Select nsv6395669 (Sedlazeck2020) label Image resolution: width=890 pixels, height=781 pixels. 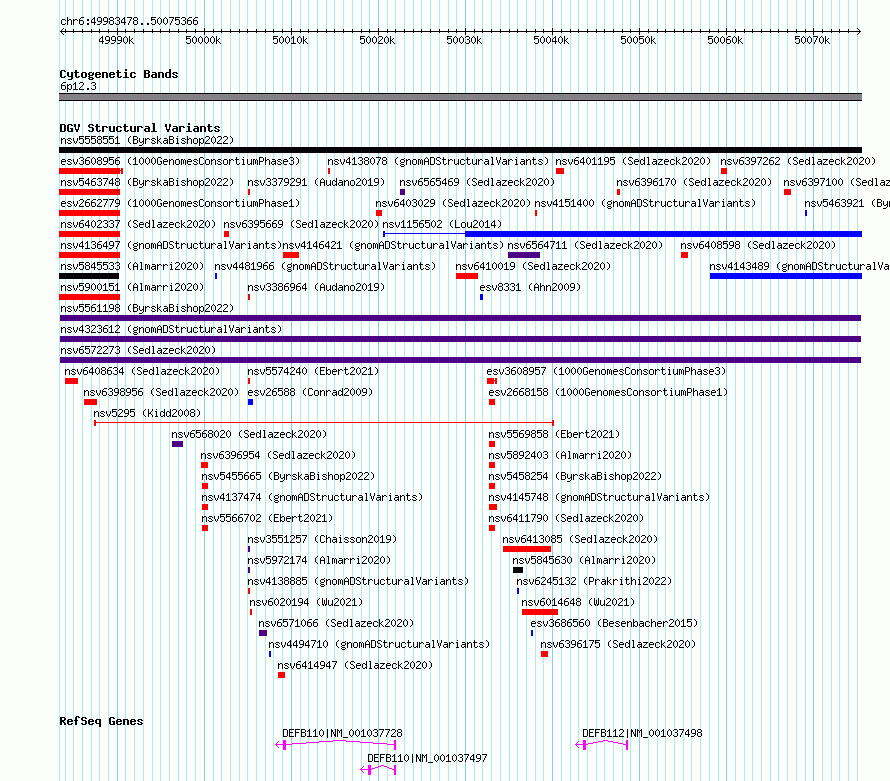[x=301, y=224]
